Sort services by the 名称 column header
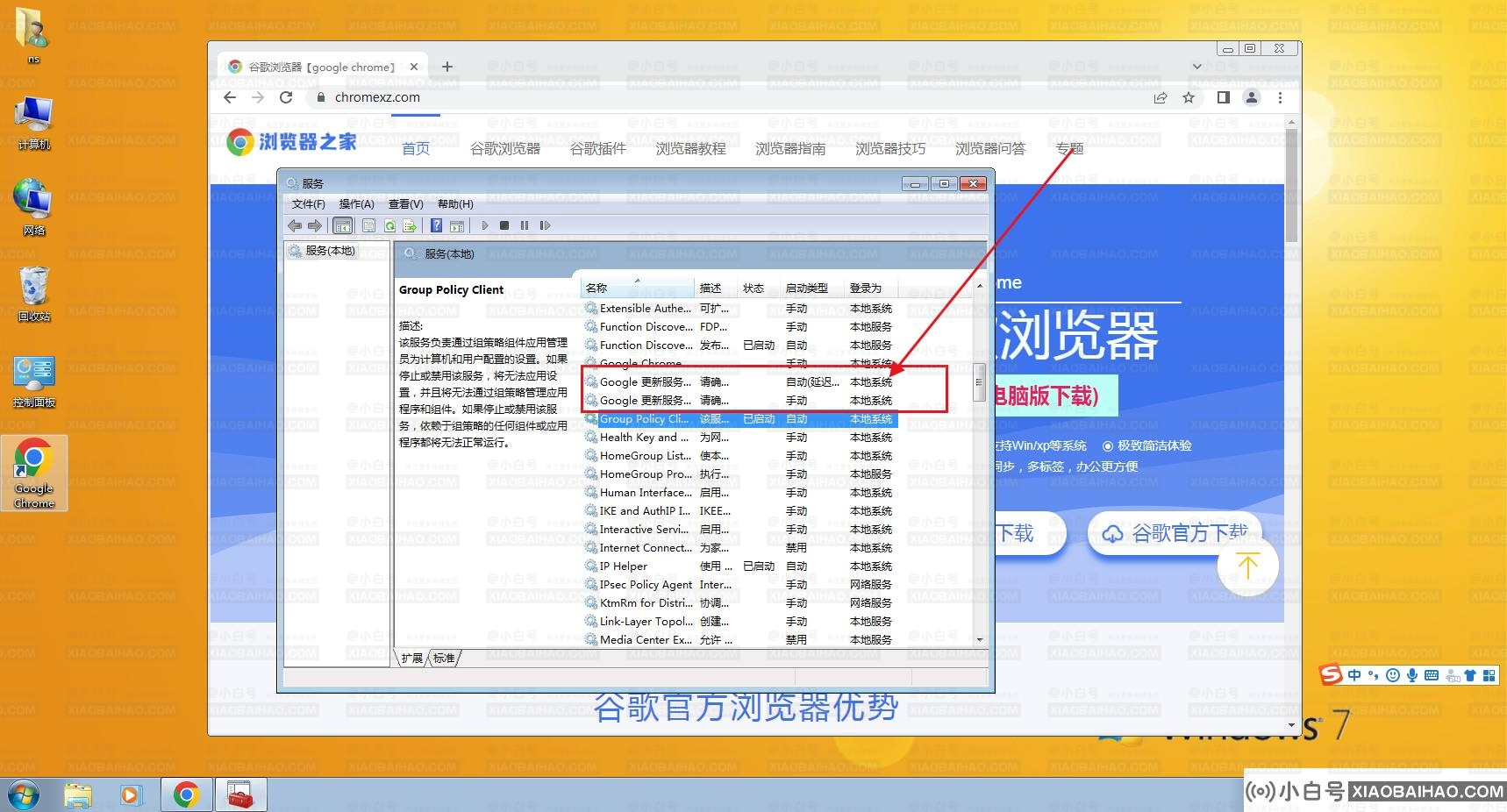Image resolution: width=1507 pixels, height=812 pixels. pos(638,288)
